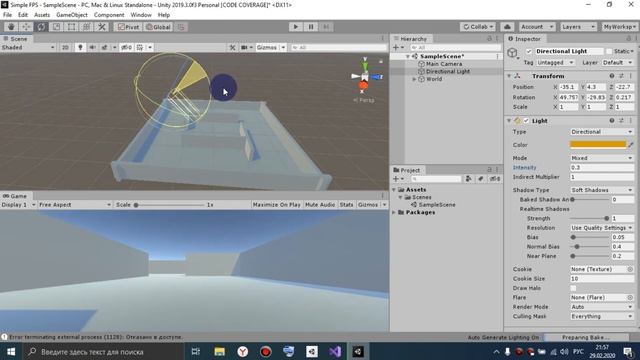Click the Step frame button

pyautogui.click(x=326, y=27)
